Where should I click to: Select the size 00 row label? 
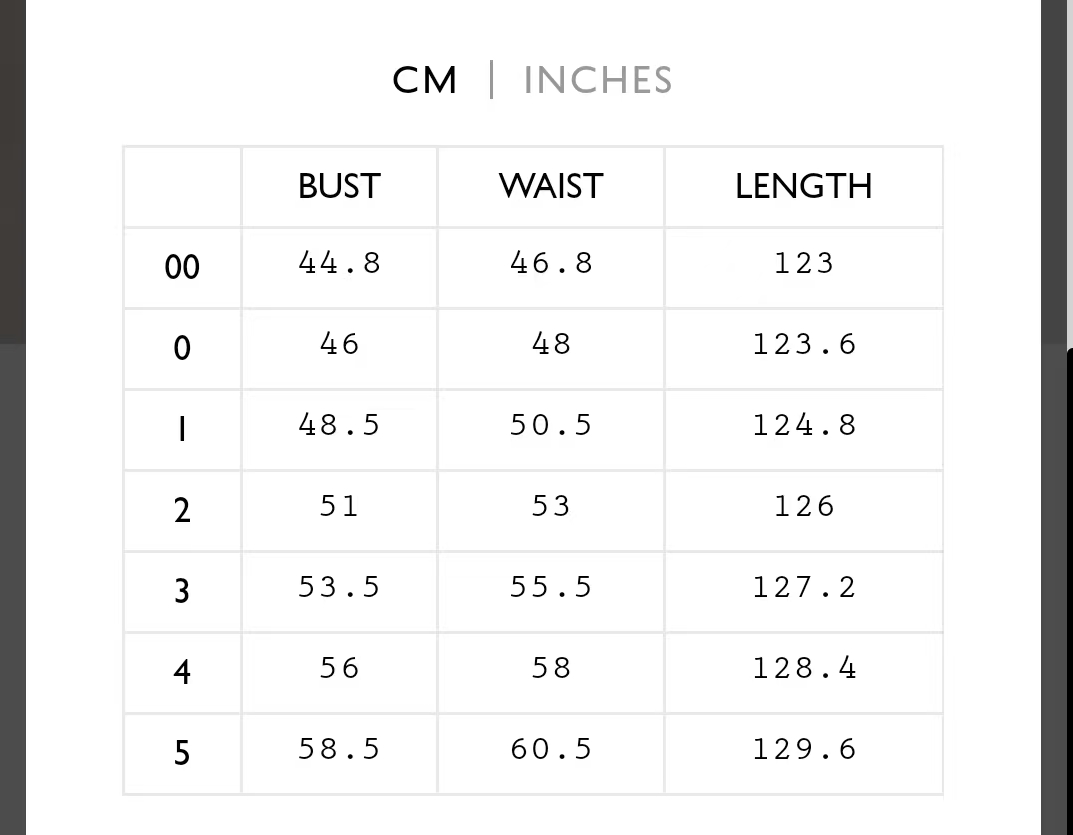(x=182, y=267)
